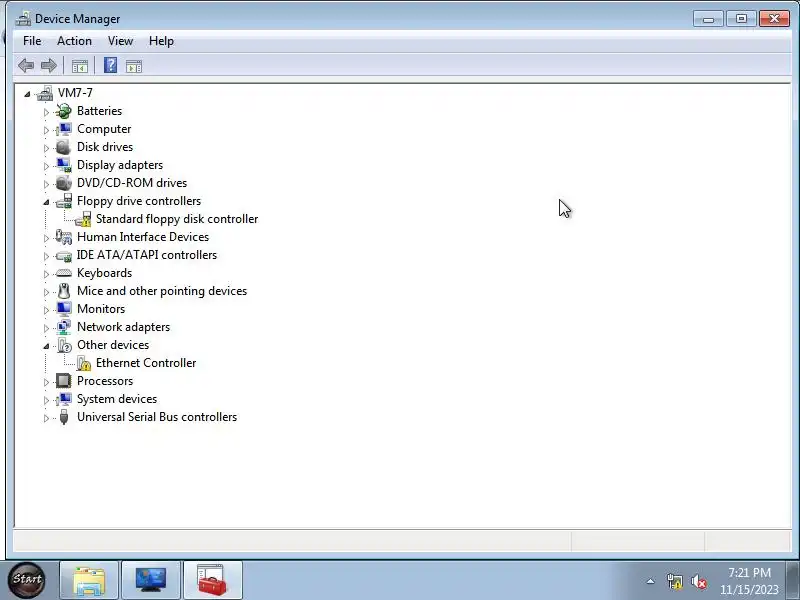Select the Ethernet Controller entry text

click(x=146, y=363)
